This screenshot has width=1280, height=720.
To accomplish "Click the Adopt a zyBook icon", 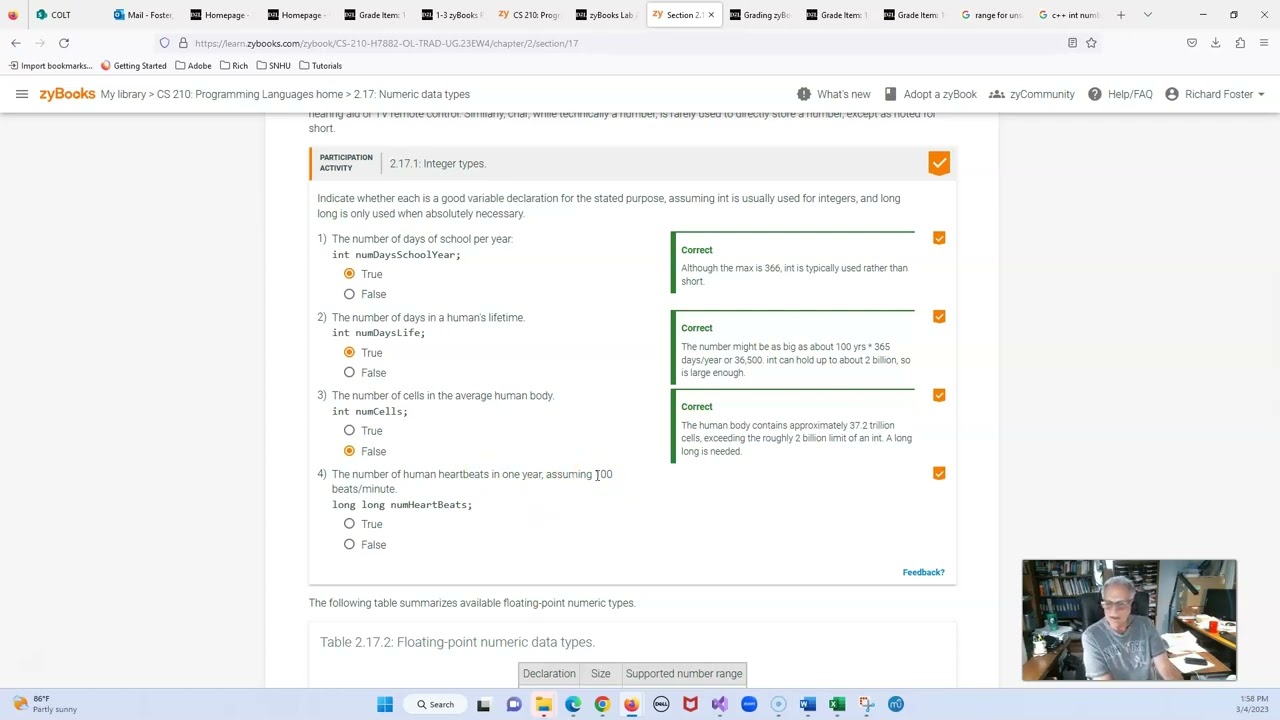I will tap(891, 94).
